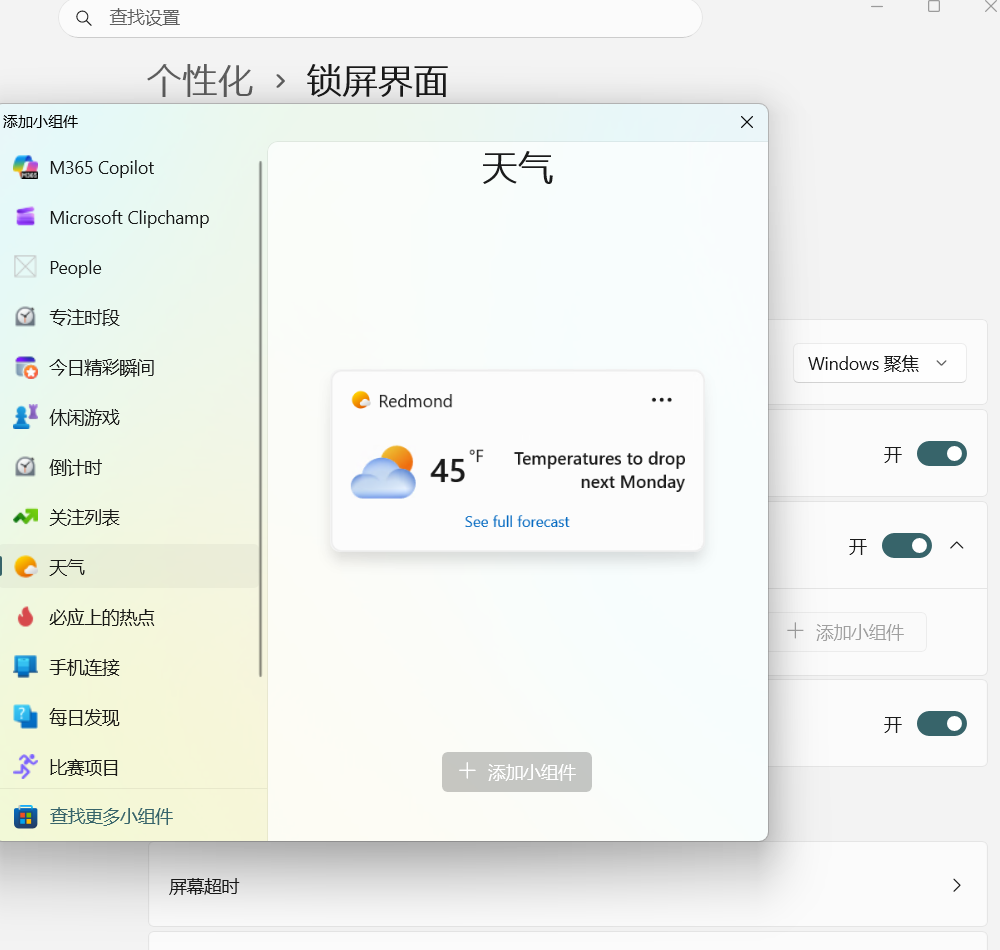Image resolution: width=1000 pixels, height=950 pixels.
Task: Click the widget list scrollbar
Action: pyautogui.click(x=260, y=418)
